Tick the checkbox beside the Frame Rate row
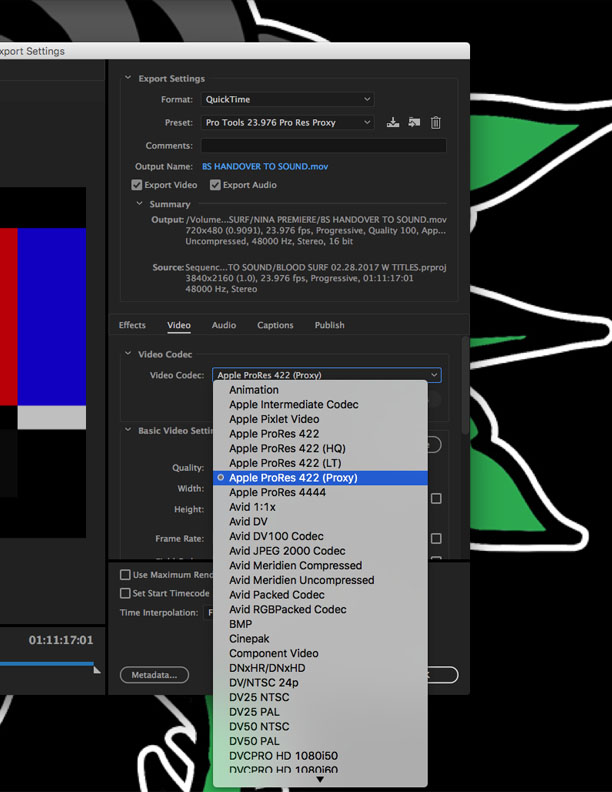 (x=436, y=538)
